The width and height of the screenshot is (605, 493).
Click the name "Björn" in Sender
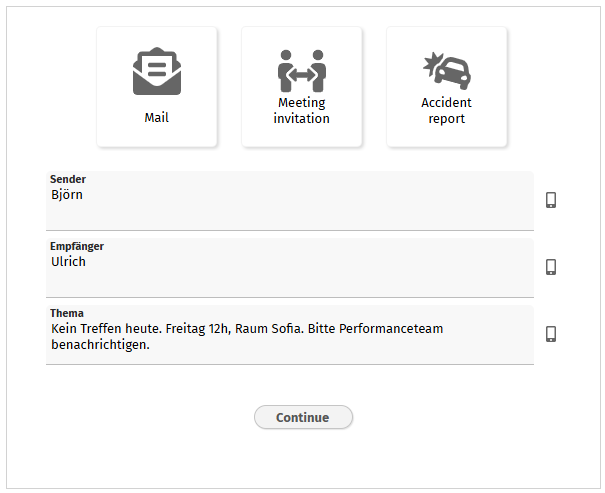[x=67, y=195]
